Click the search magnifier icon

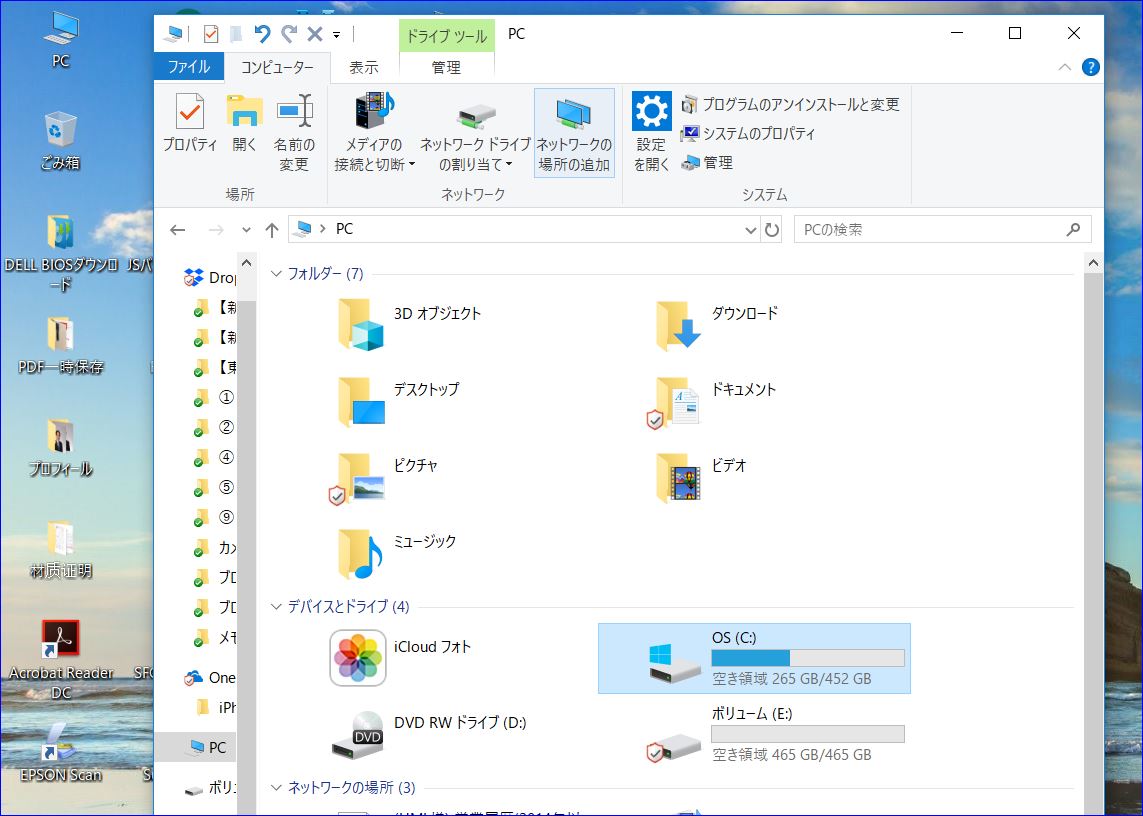(x=1073, y=229)
